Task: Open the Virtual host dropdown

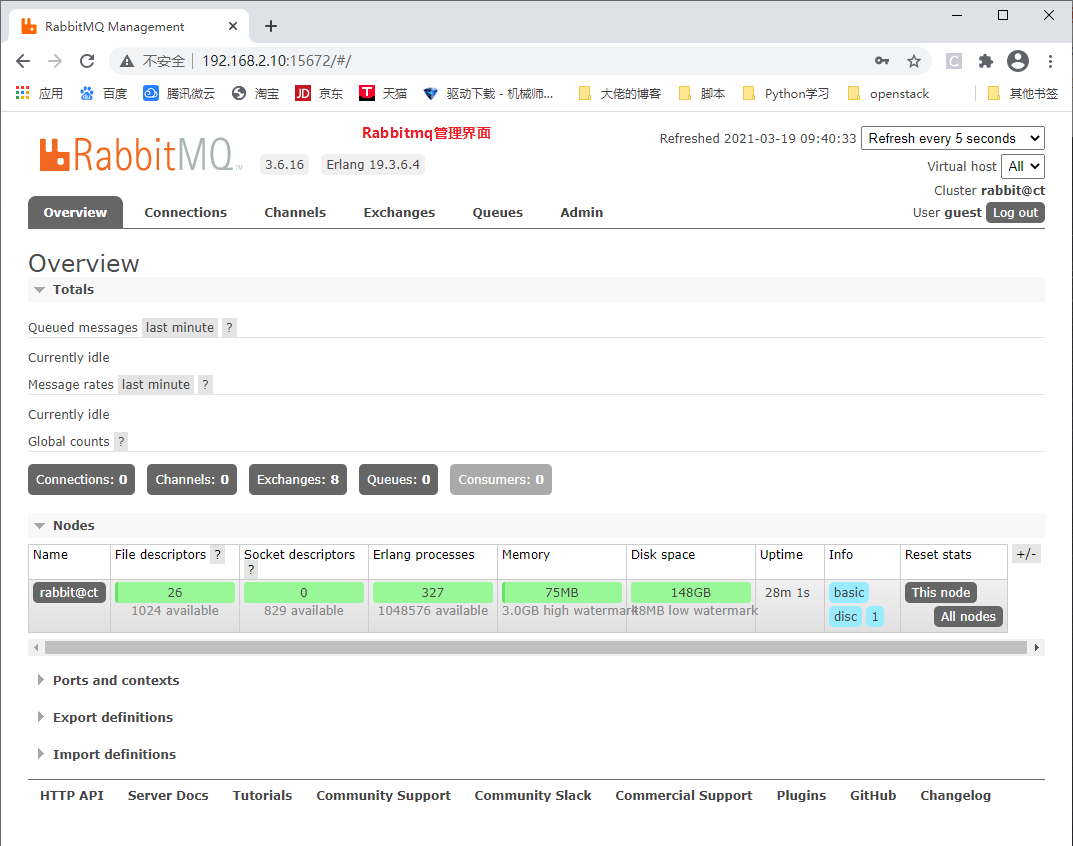Action: pyautogui.click(x=1023, y=166)
